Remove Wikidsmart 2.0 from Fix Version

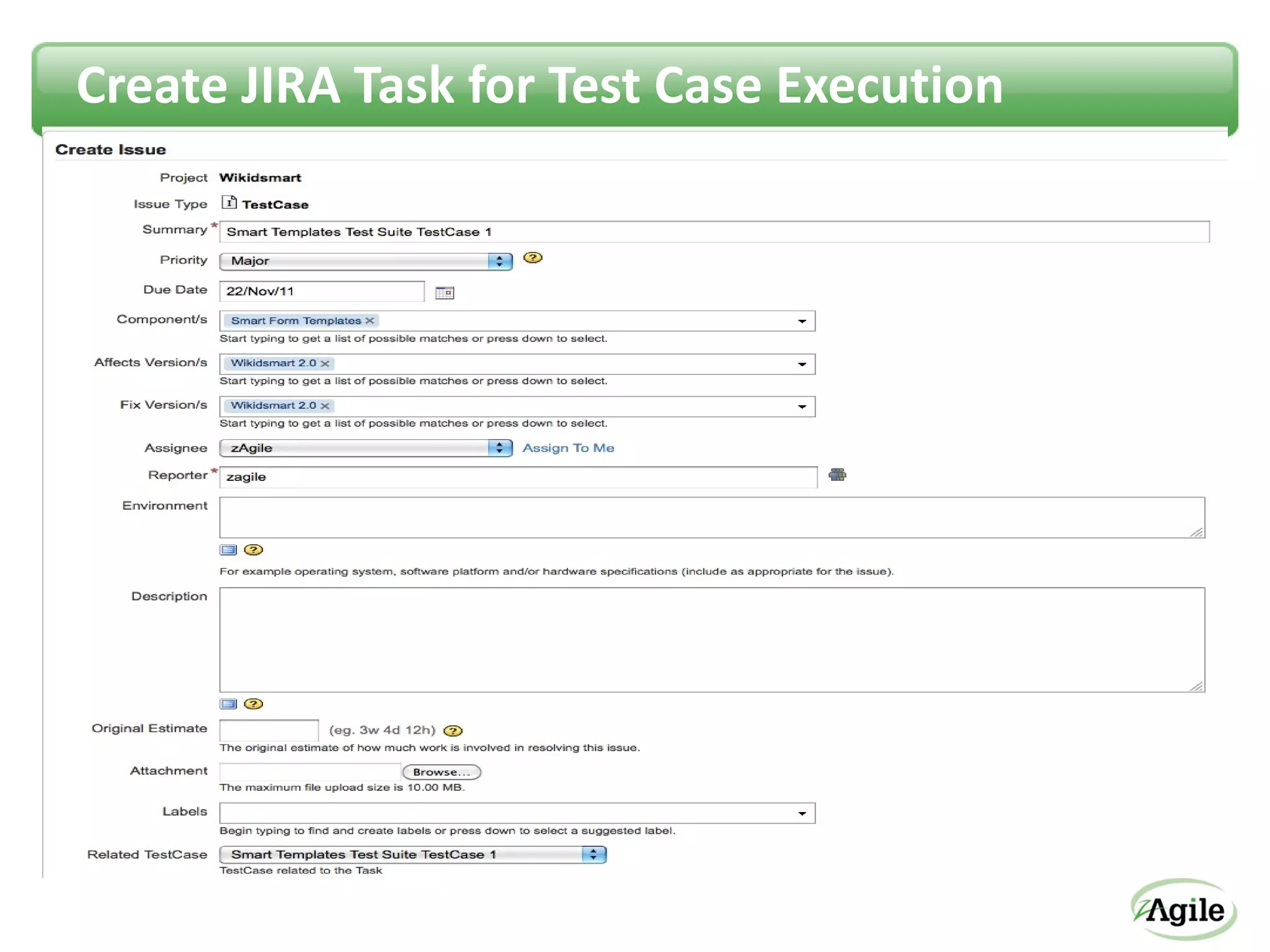point(325,406)
